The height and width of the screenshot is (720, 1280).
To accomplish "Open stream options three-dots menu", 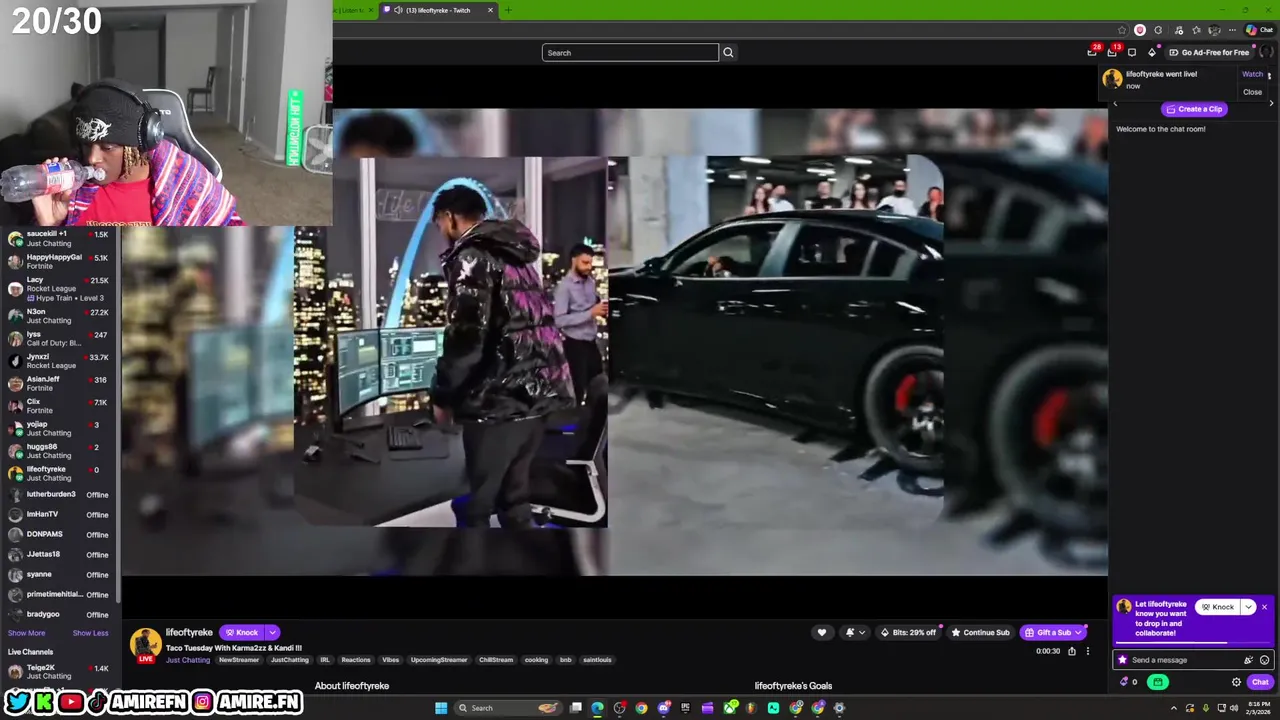I will [1088, 651].
